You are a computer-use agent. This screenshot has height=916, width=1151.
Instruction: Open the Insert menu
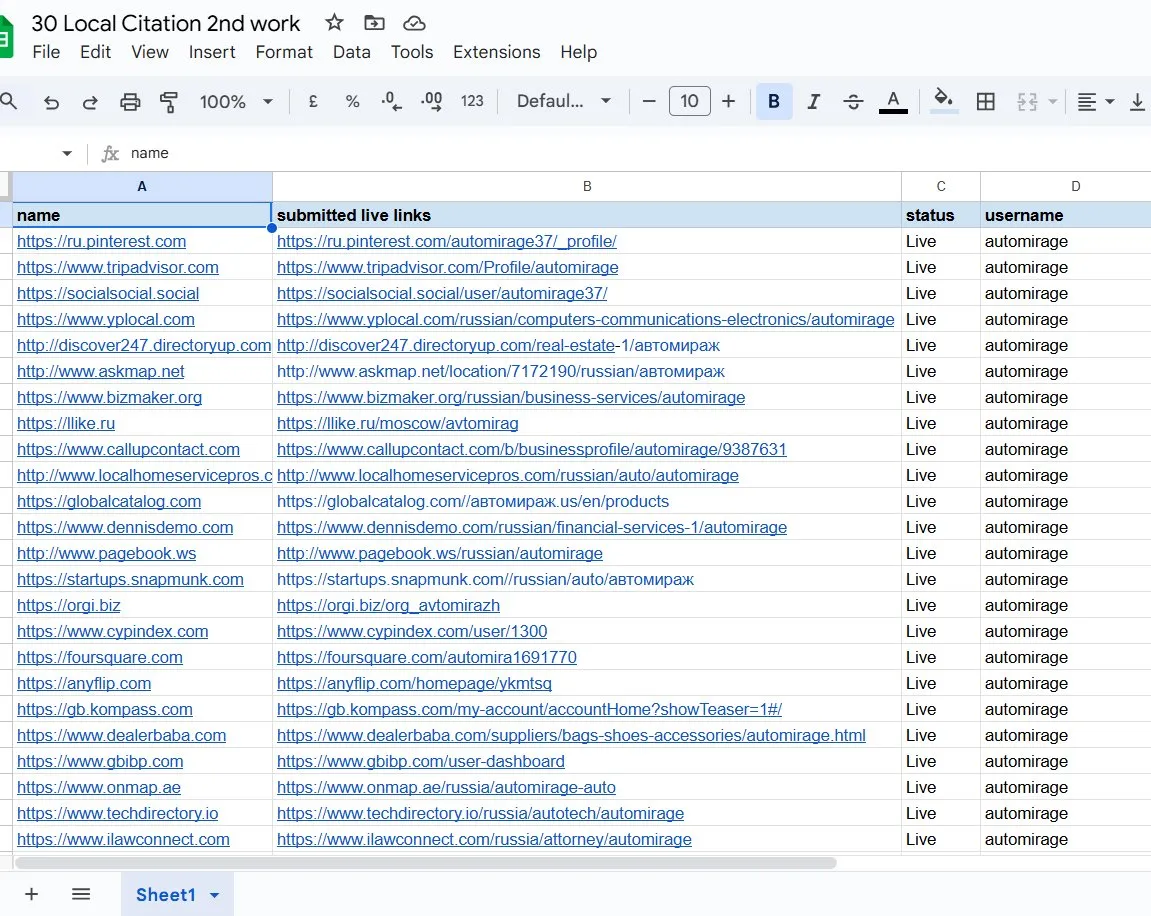pyautogui.click(x=212, y=52)
